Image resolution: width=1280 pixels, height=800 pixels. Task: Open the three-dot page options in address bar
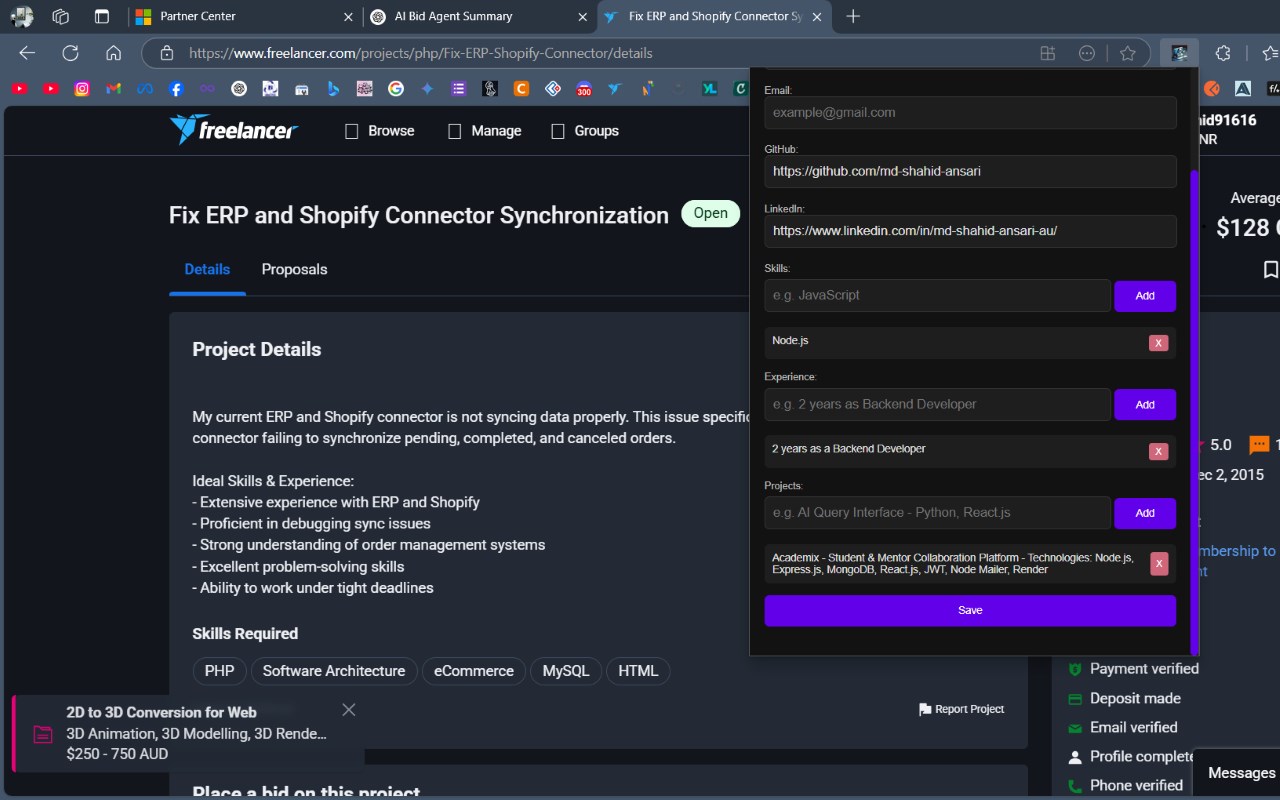point(1087,53)
